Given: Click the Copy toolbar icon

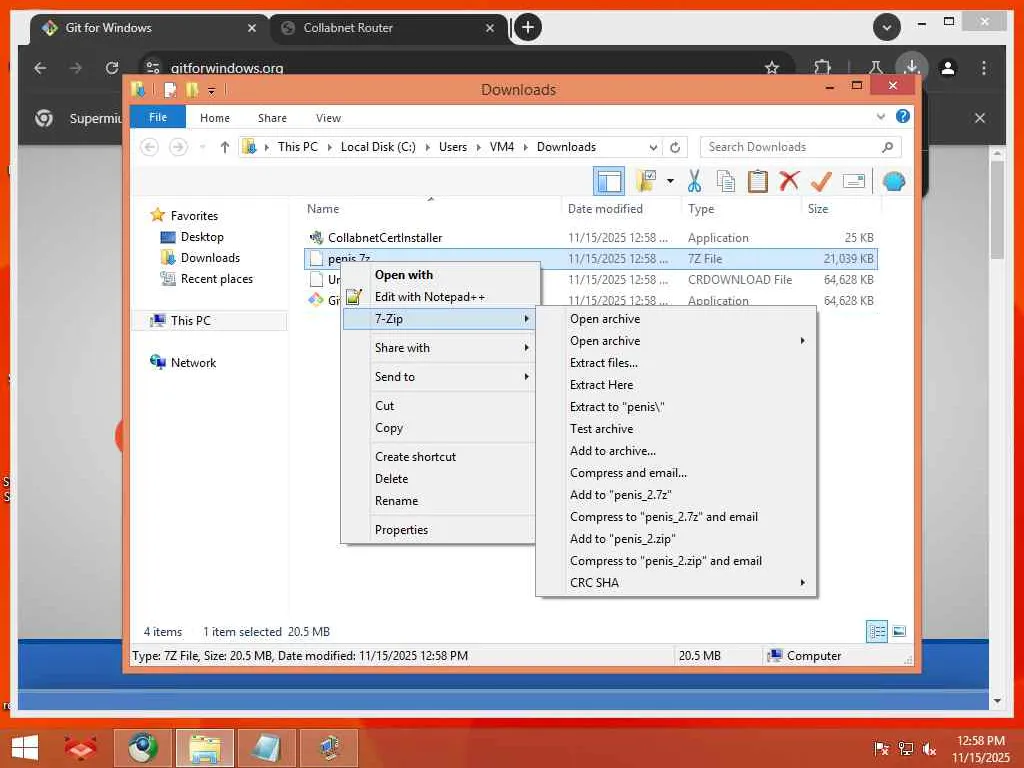Looking at the screenshot, I should [x=726, y=181].
